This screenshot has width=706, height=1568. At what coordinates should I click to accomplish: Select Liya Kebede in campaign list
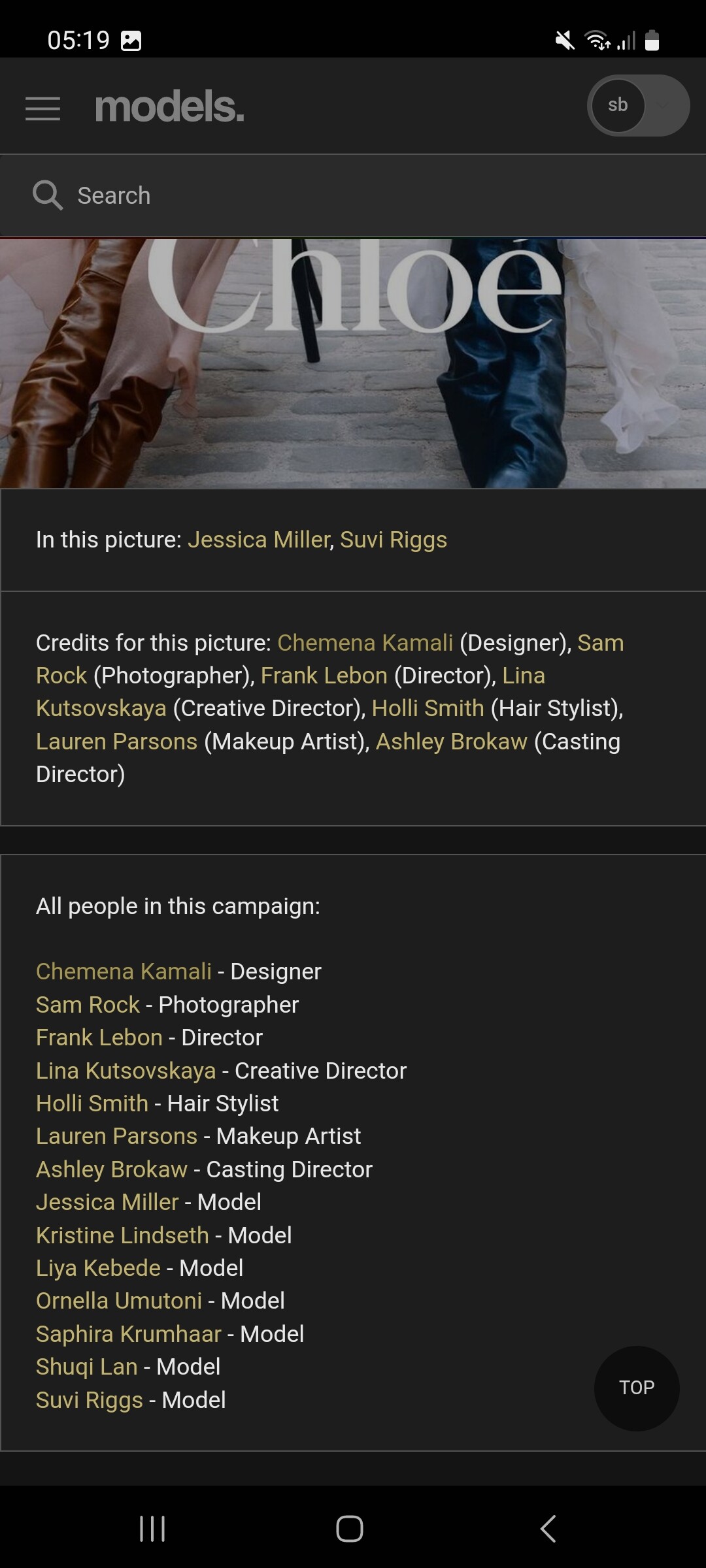pyautogui.click(x=98, y=1268)
